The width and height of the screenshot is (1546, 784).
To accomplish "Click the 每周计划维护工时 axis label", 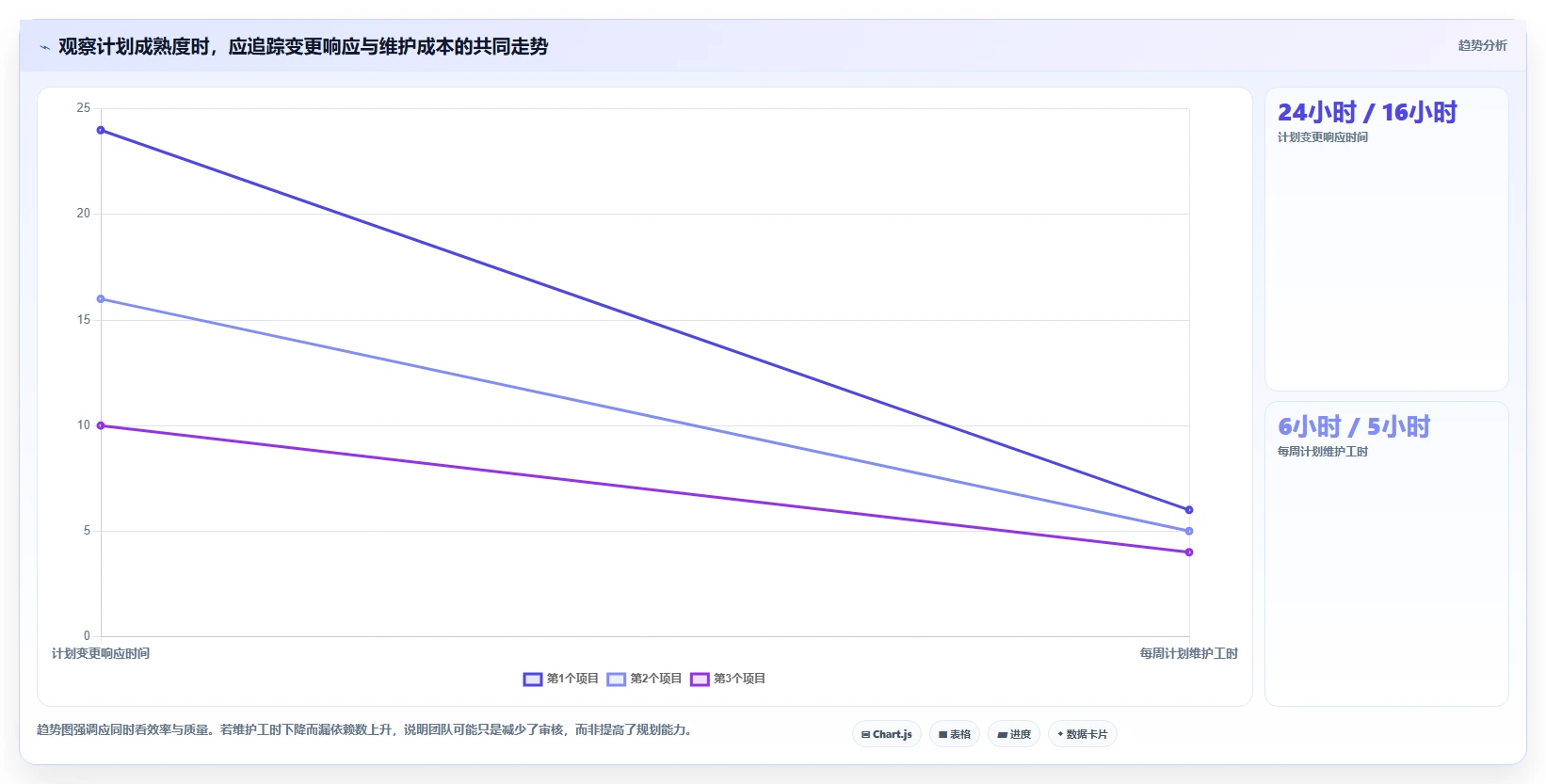I will pos(1189,653).
